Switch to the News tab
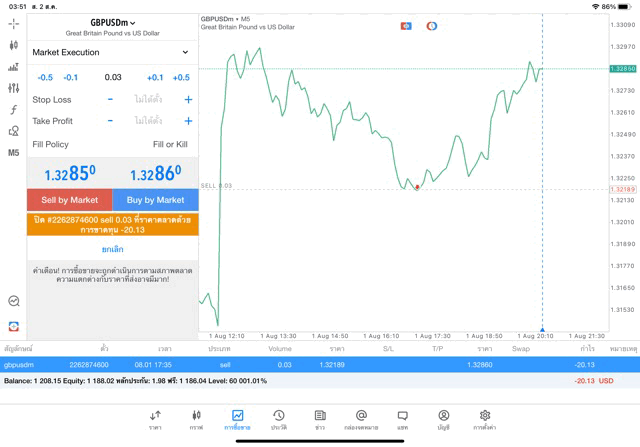 coord(320,420)
